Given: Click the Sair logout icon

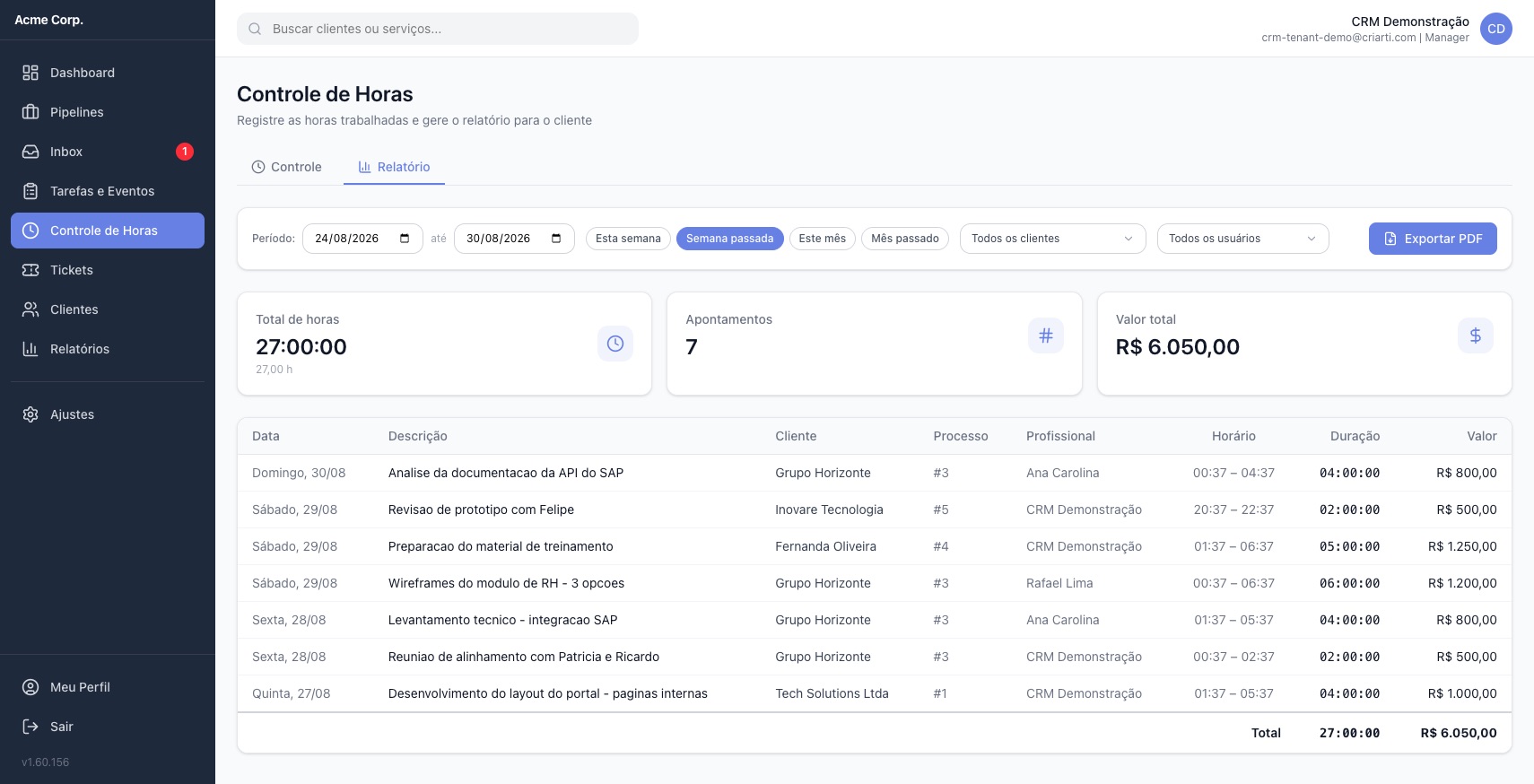Looking at the screenshot, I should click(31, 727).
